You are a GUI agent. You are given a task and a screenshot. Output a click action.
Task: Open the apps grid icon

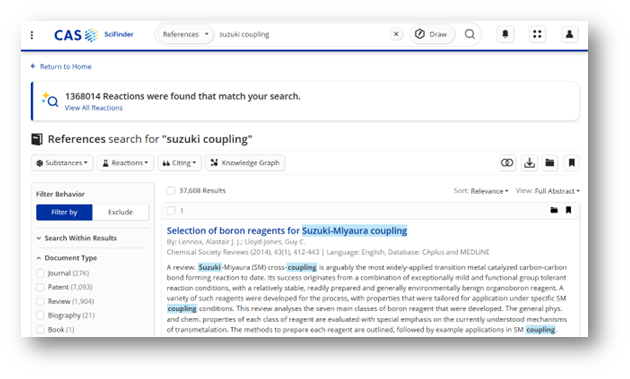click(x=537, y=34)
